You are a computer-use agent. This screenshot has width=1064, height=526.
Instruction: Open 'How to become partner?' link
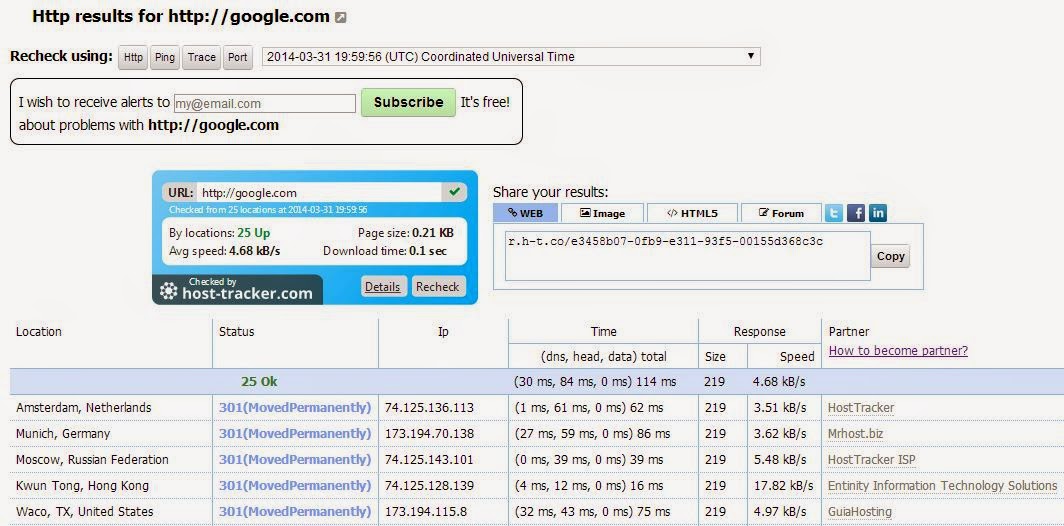click(x=898, y=351)
